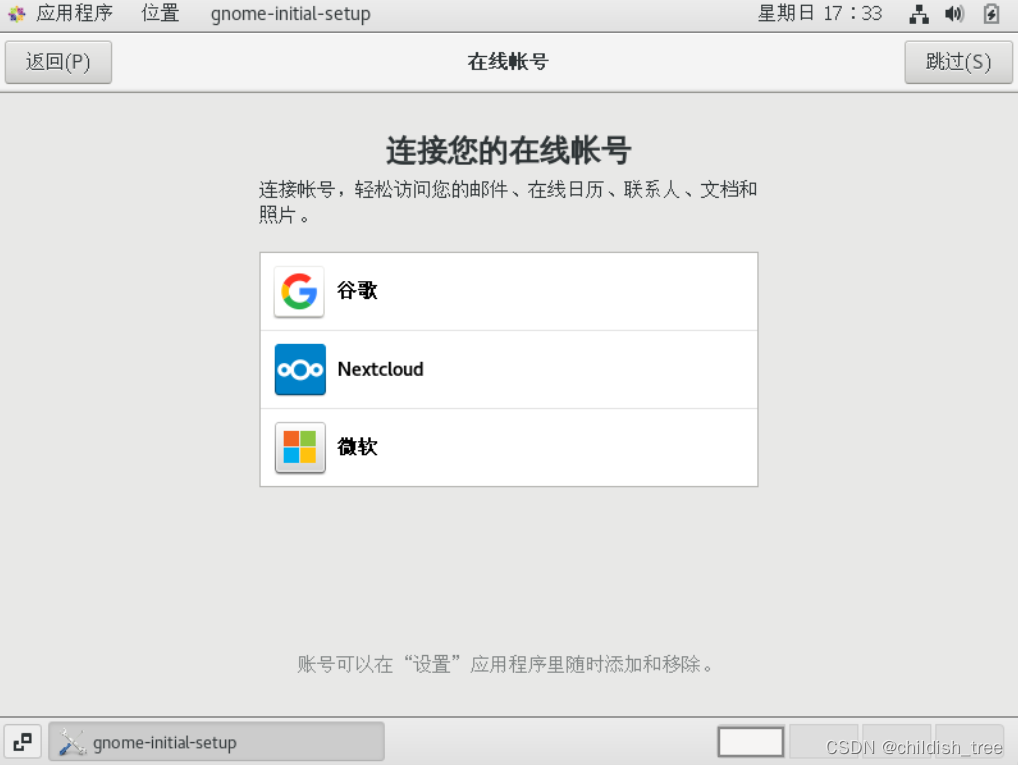Select the 微软 account row
The width and height of the screenshot is (1018, 766).
509,447
